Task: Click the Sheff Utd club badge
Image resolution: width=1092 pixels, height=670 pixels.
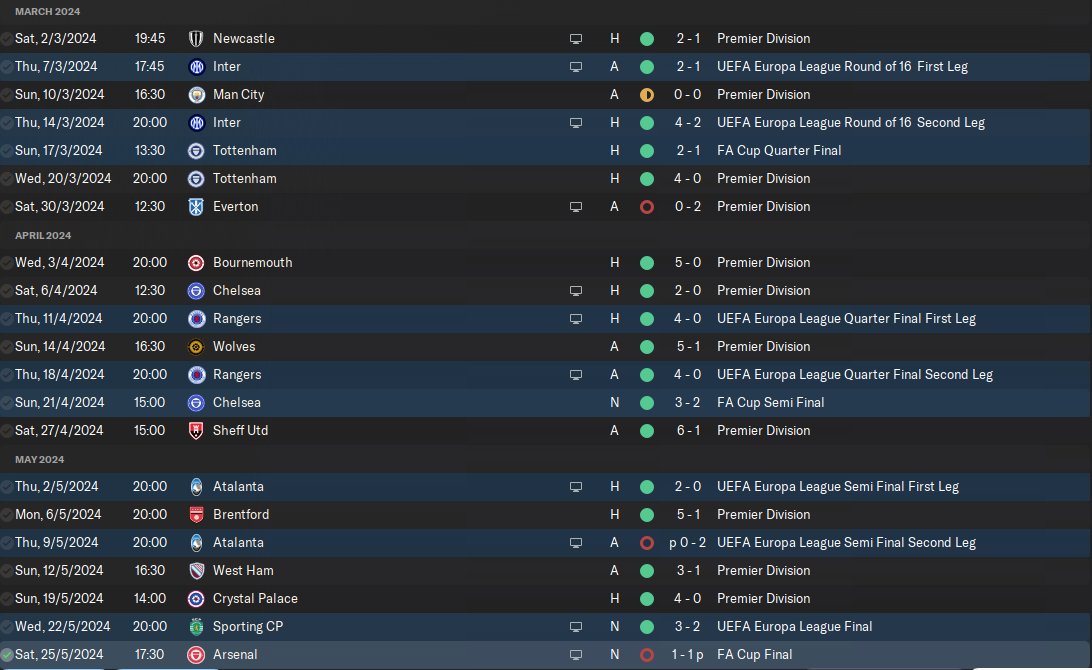Action: pos(196,430)
